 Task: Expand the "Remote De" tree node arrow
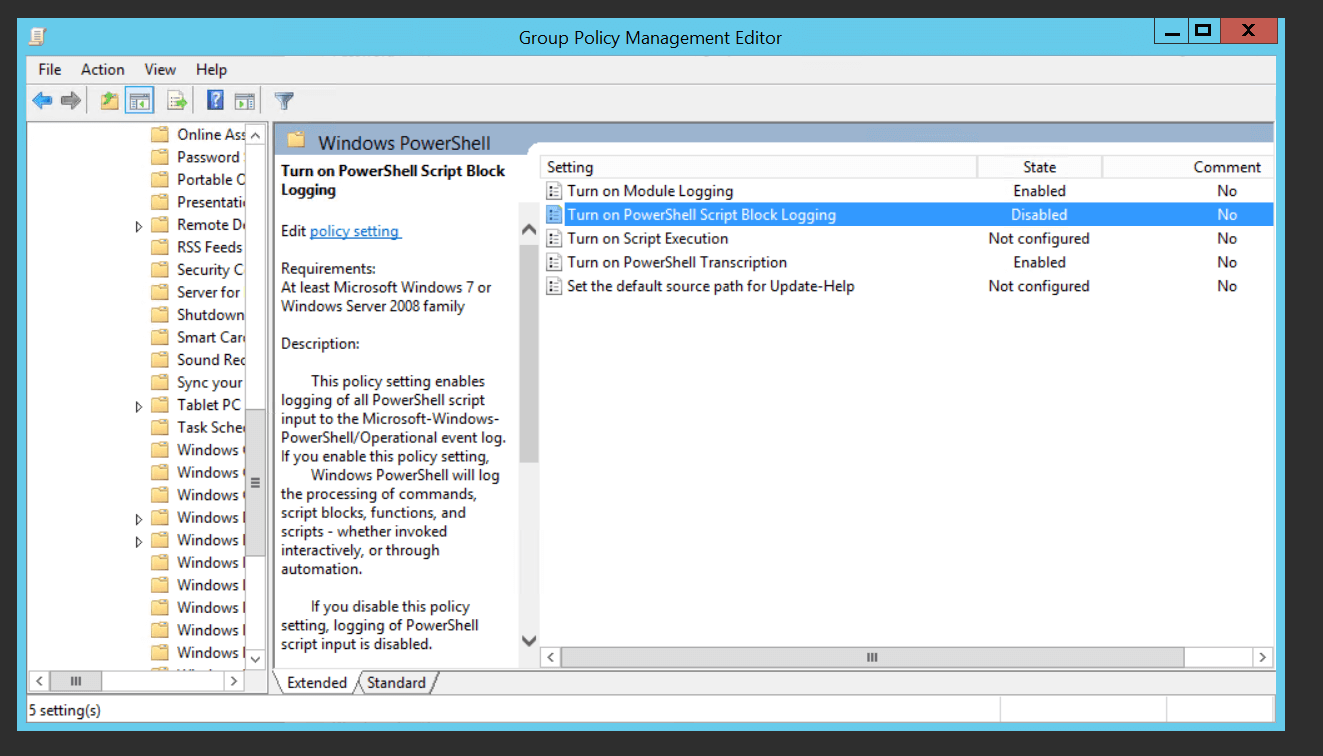[x=139, y=226]
